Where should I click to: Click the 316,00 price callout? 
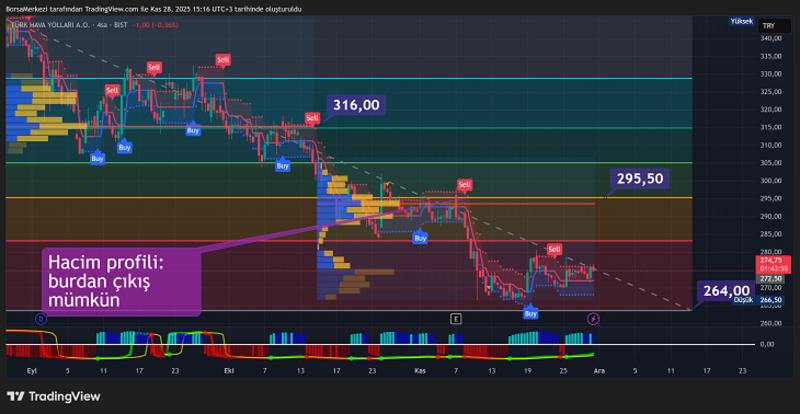[x=356, y=105]
